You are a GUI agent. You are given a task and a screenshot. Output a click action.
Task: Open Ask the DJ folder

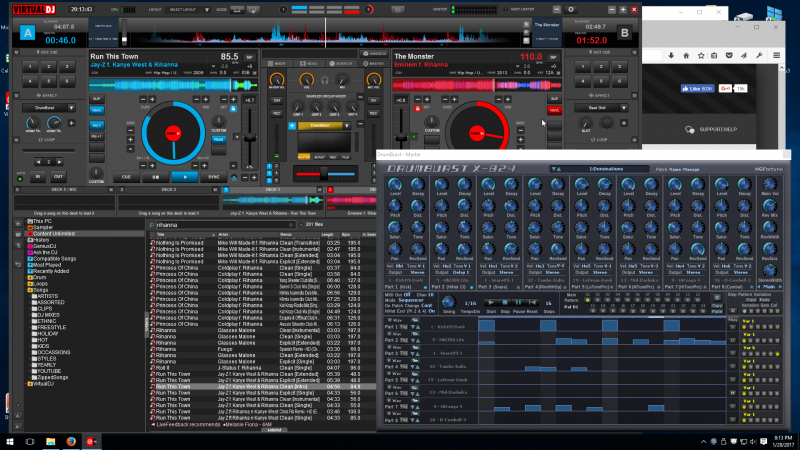43,252
